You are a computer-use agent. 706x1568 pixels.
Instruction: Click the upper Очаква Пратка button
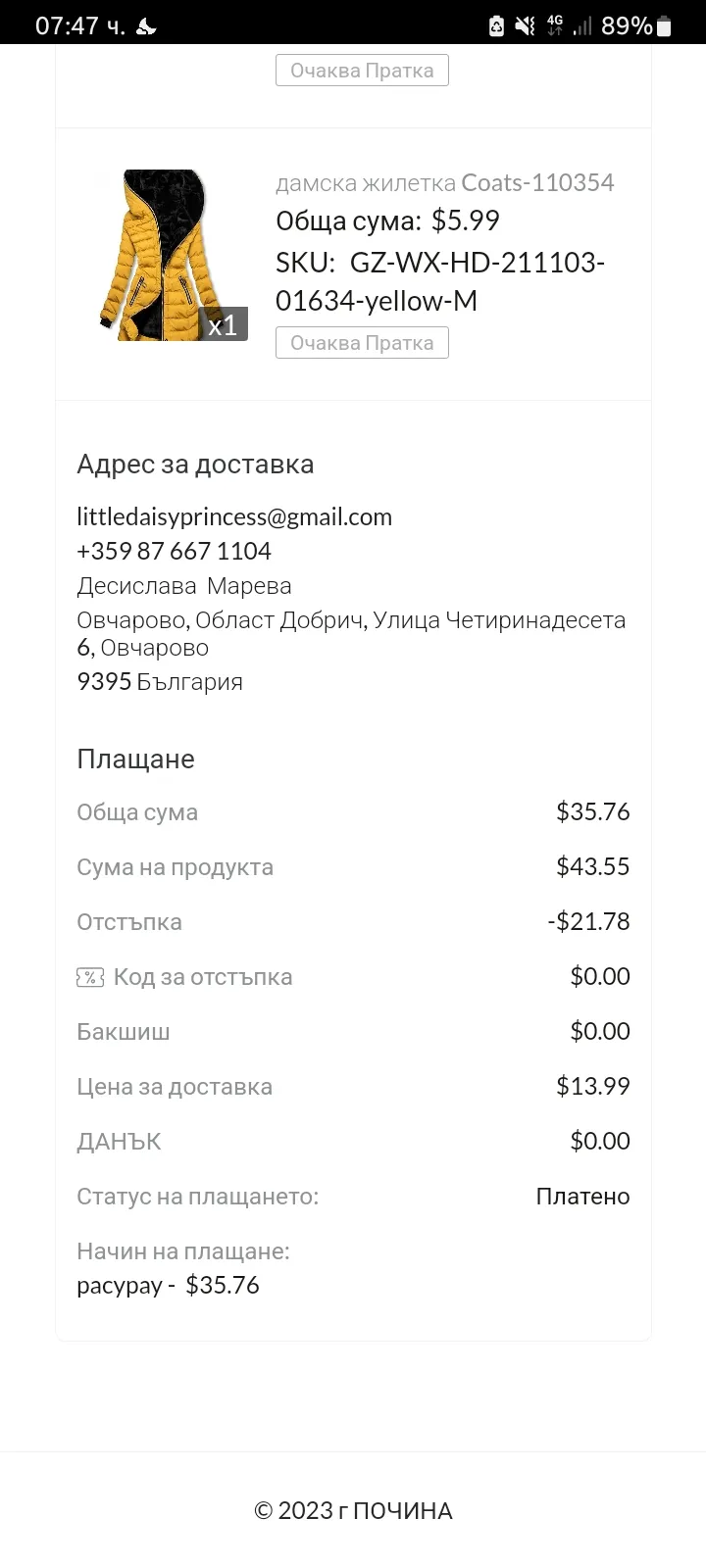(x=362, y=71)
